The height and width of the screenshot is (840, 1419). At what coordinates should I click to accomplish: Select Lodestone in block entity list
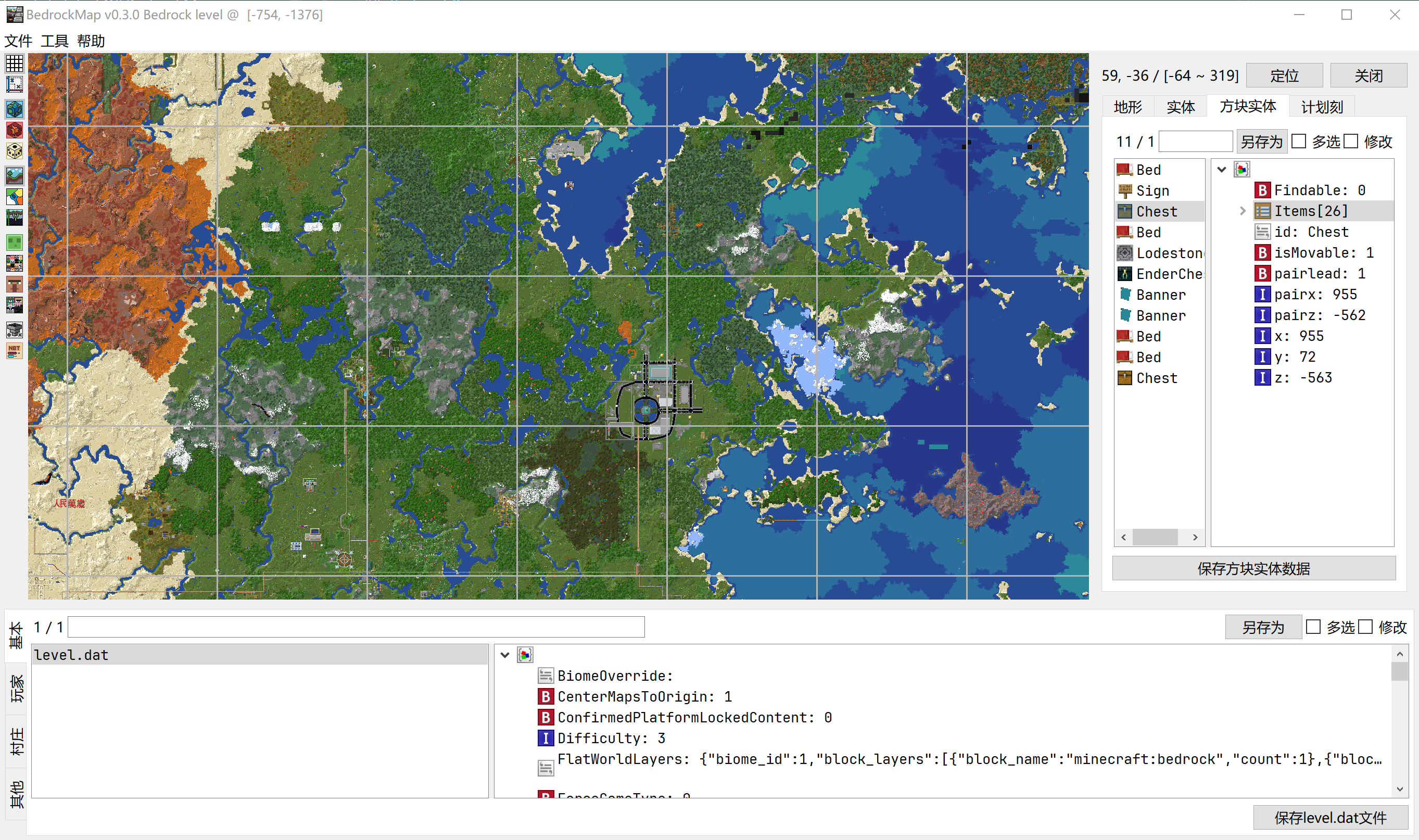(x=1168, y=253)
